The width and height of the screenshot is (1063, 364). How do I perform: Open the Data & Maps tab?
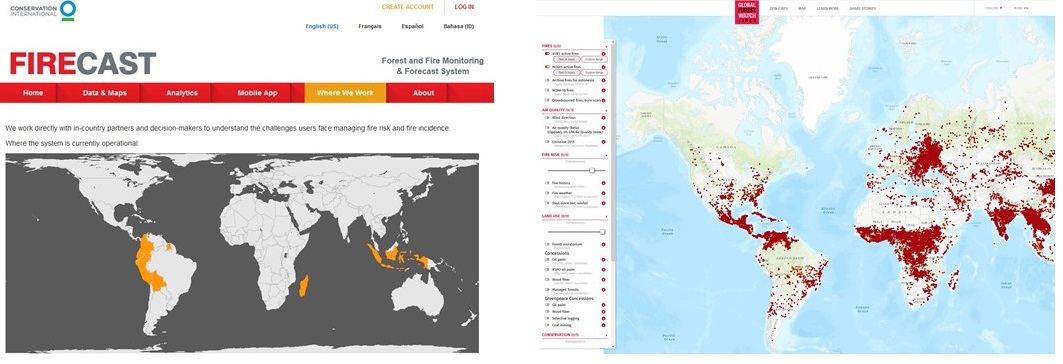tap(104, 93)
